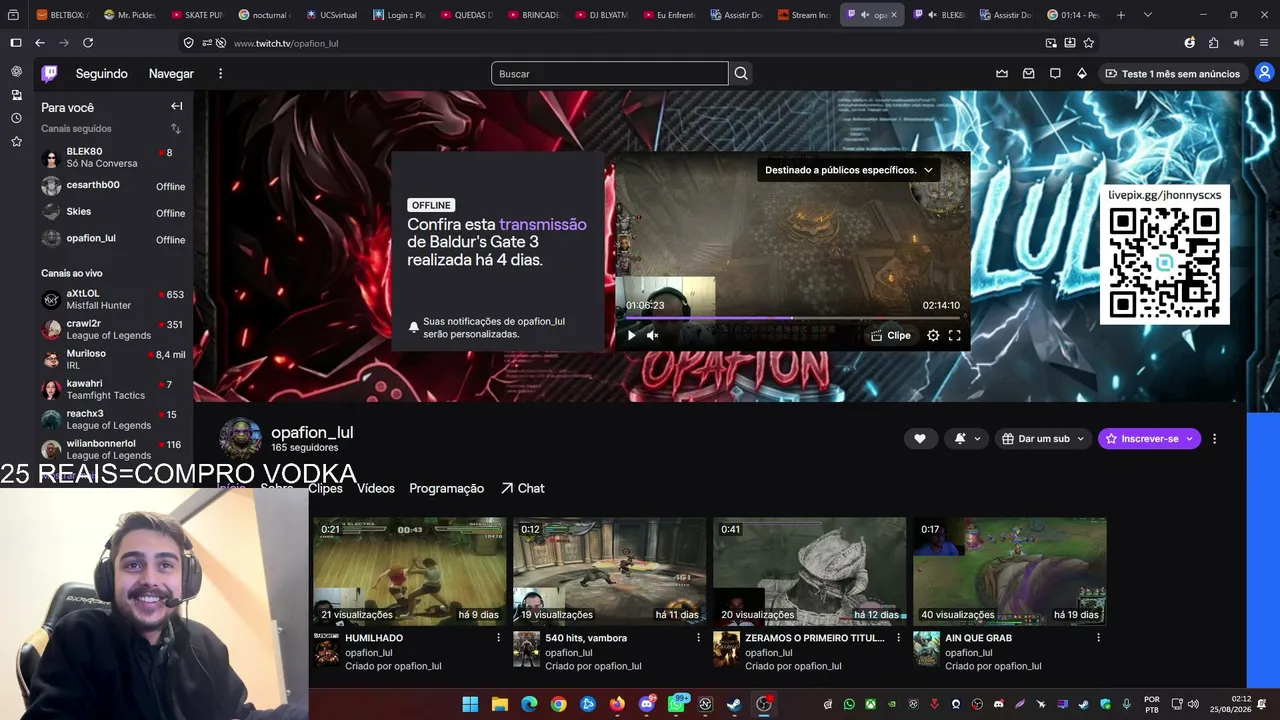Open a new browser tab
This screenshot has height=720, width=1280.
1121,15
